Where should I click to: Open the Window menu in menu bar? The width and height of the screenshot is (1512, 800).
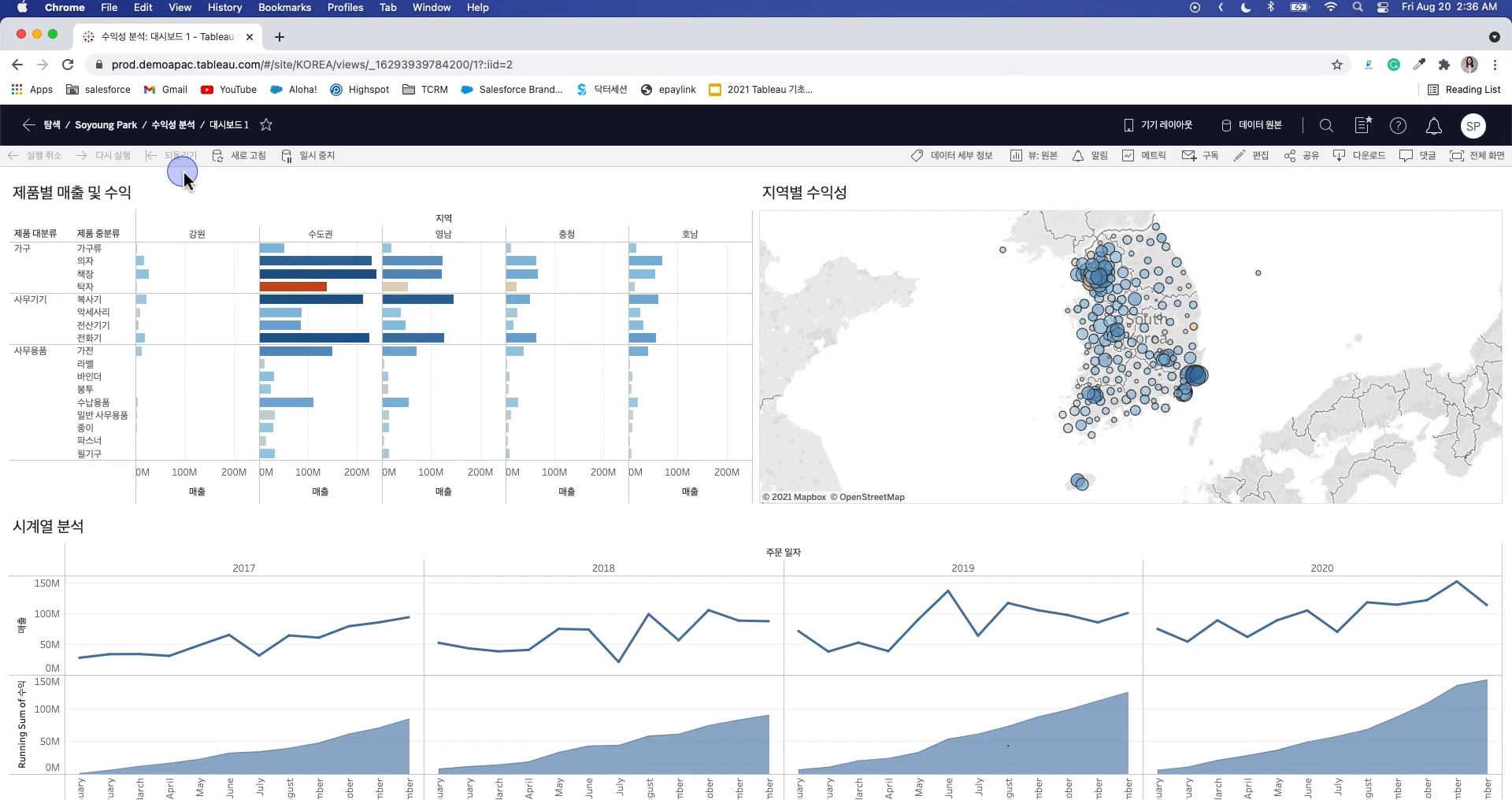coord(432,7)
